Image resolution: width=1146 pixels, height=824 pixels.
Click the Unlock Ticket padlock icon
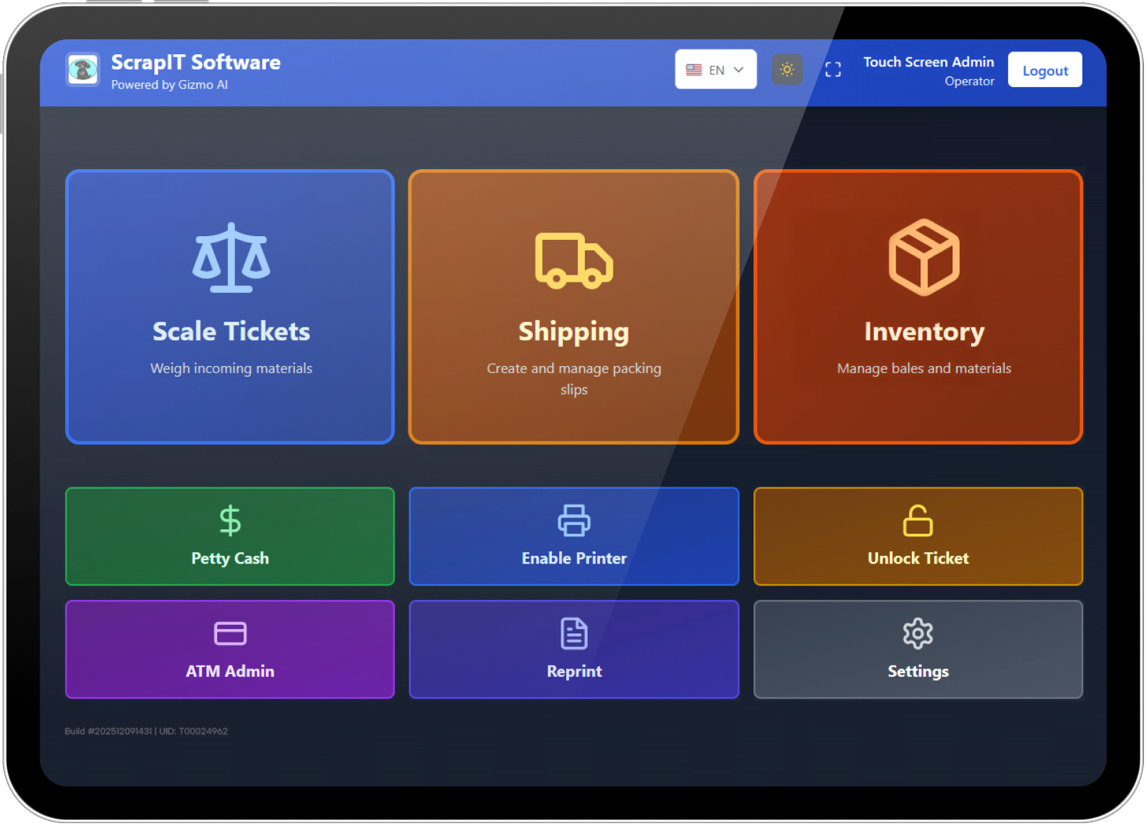917,518
